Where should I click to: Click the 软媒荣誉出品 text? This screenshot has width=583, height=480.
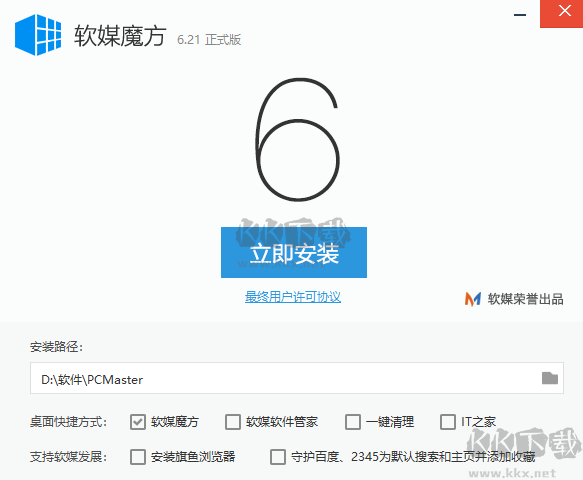(525, 299)
